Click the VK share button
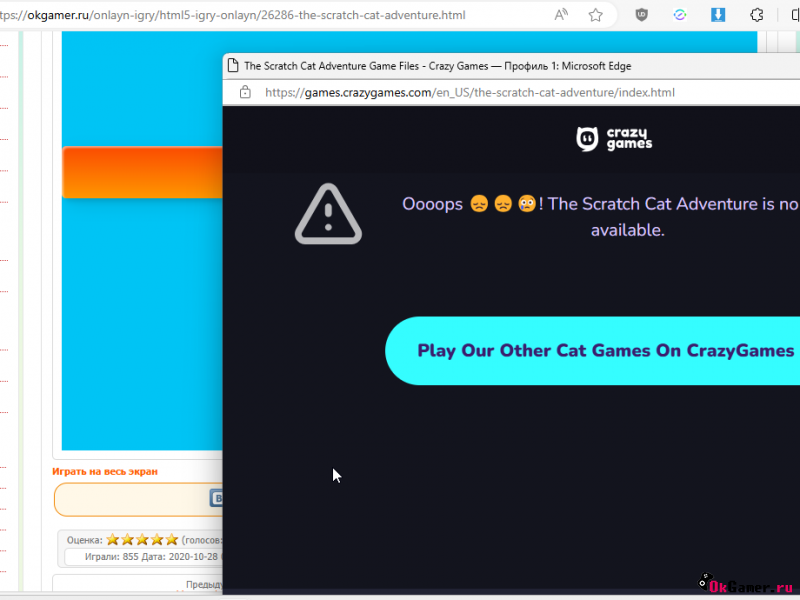Viewport: 800px width, 600px height. coord(216,498)
